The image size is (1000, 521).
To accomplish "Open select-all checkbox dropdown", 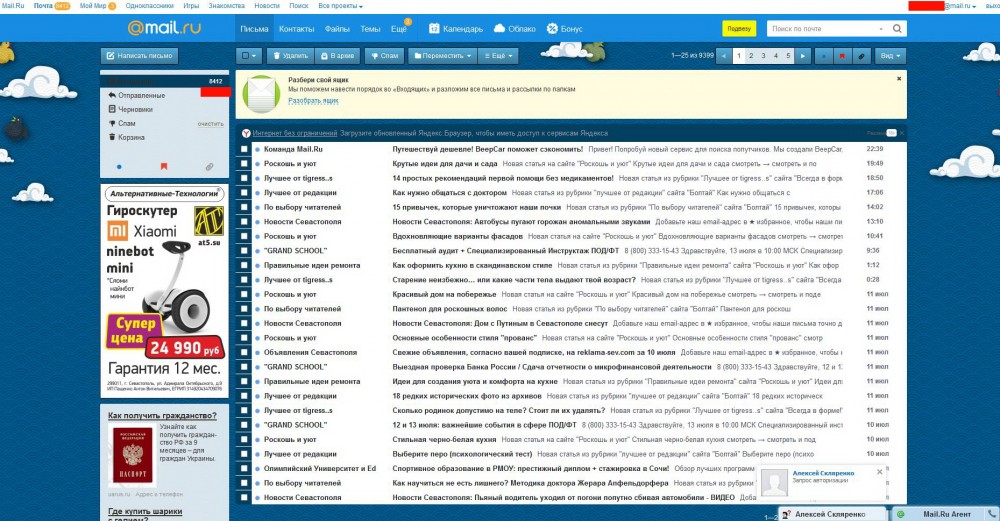I will 249,56.
